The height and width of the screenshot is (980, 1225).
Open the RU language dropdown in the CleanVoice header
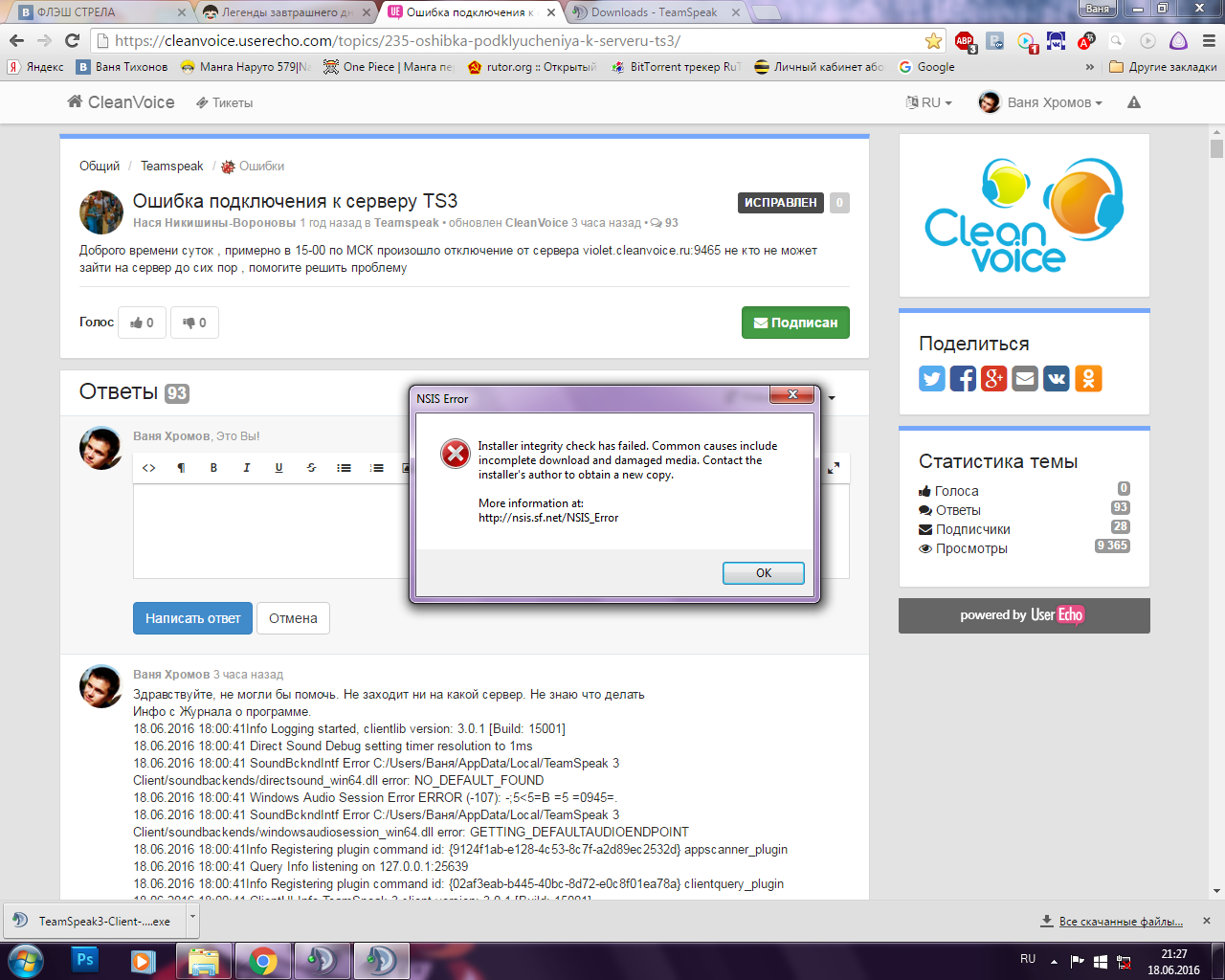tap(928, 102)
